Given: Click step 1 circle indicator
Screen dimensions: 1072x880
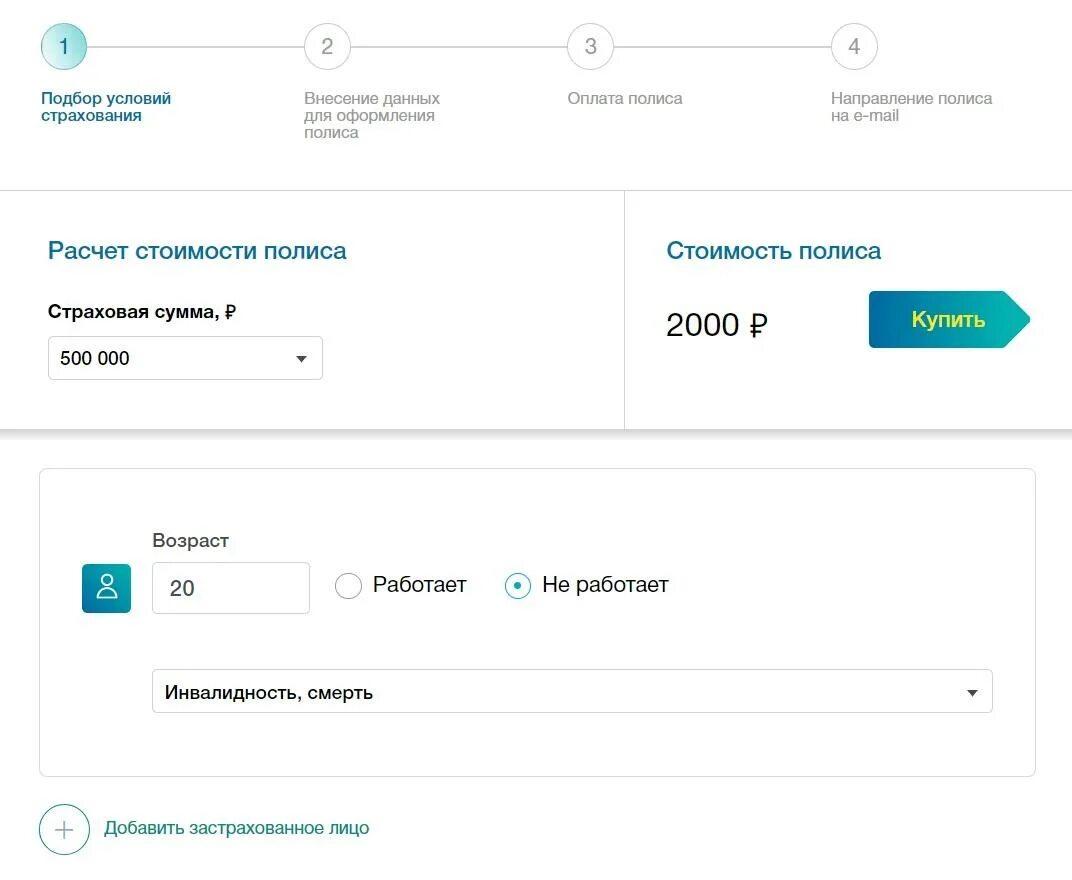Looking at the screenshot, I should (64, 47).
